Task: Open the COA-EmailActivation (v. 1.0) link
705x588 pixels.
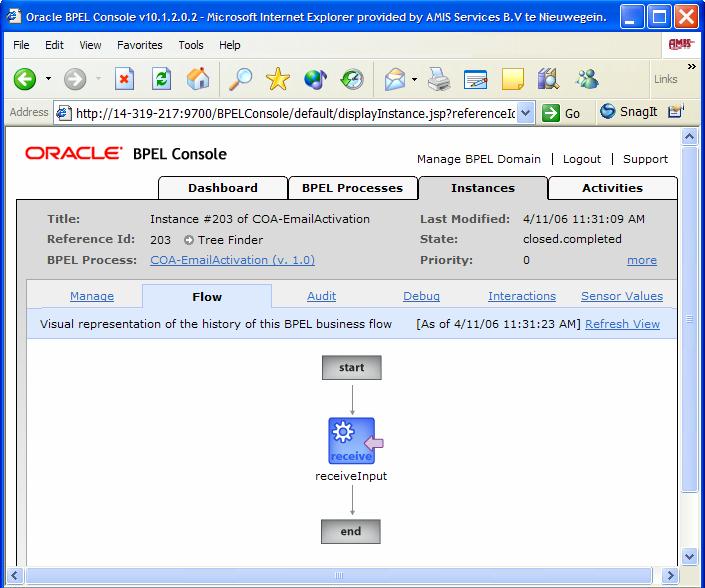Action: 232,260
